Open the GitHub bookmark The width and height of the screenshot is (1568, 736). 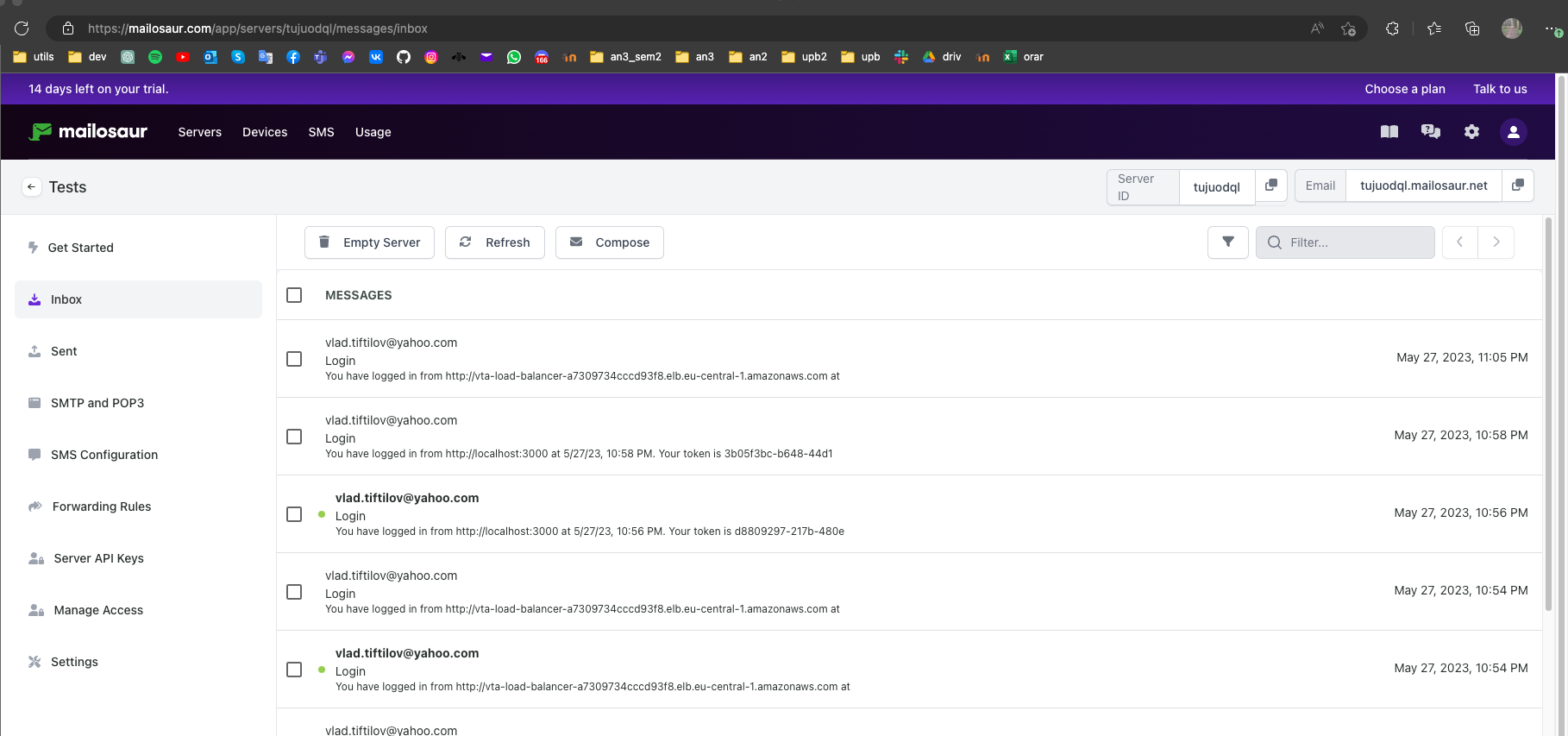pos(404,57)
